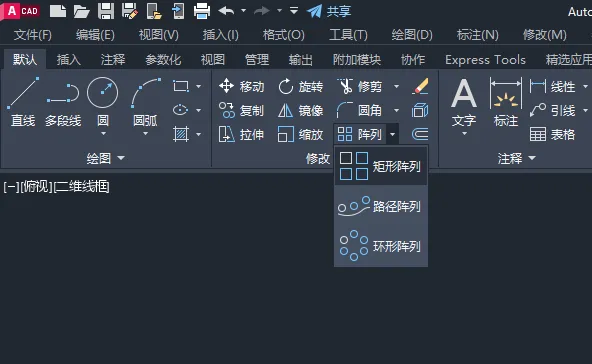592x364 pixels.
Task: Expand Quick Access Toolbar customize menu
Action: click(294, 10)
